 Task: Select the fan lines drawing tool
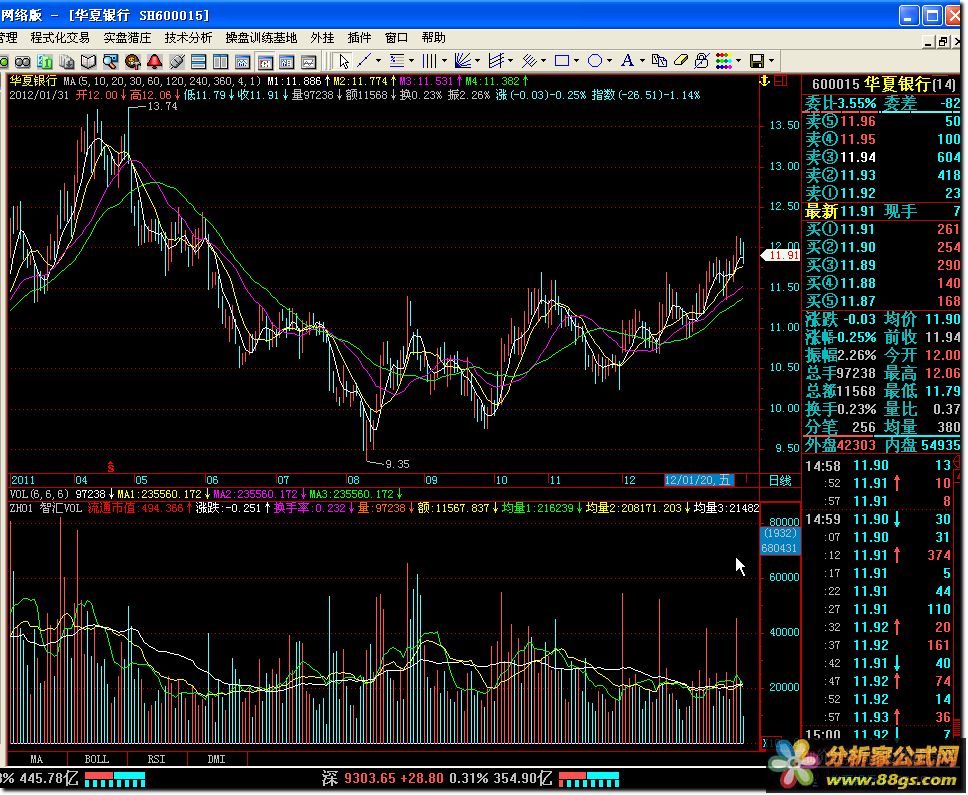click(x=463, y=60)
